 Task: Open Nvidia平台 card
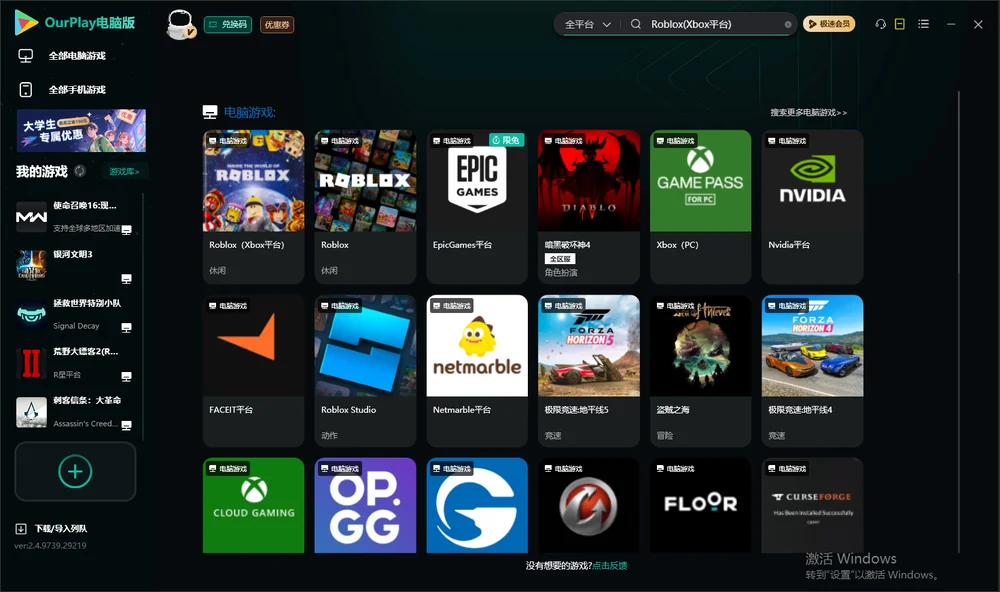(812, 207)
